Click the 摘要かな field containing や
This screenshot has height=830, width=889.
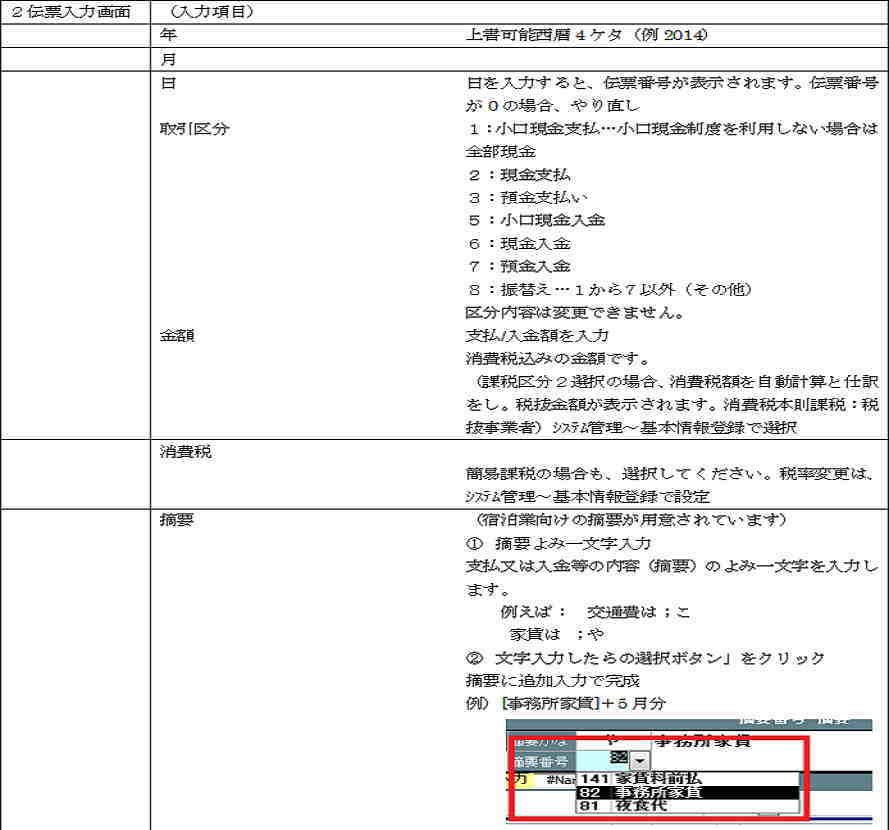(x=613, y=740)
